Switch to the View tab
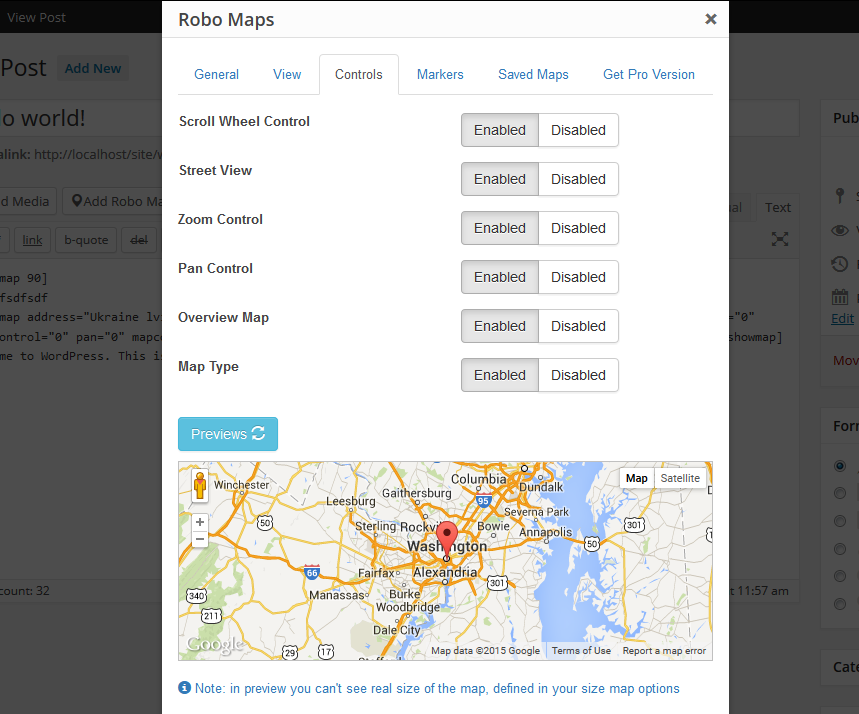Screen dimensions: 859x714 pyautogui.click(x=287, y=75)
